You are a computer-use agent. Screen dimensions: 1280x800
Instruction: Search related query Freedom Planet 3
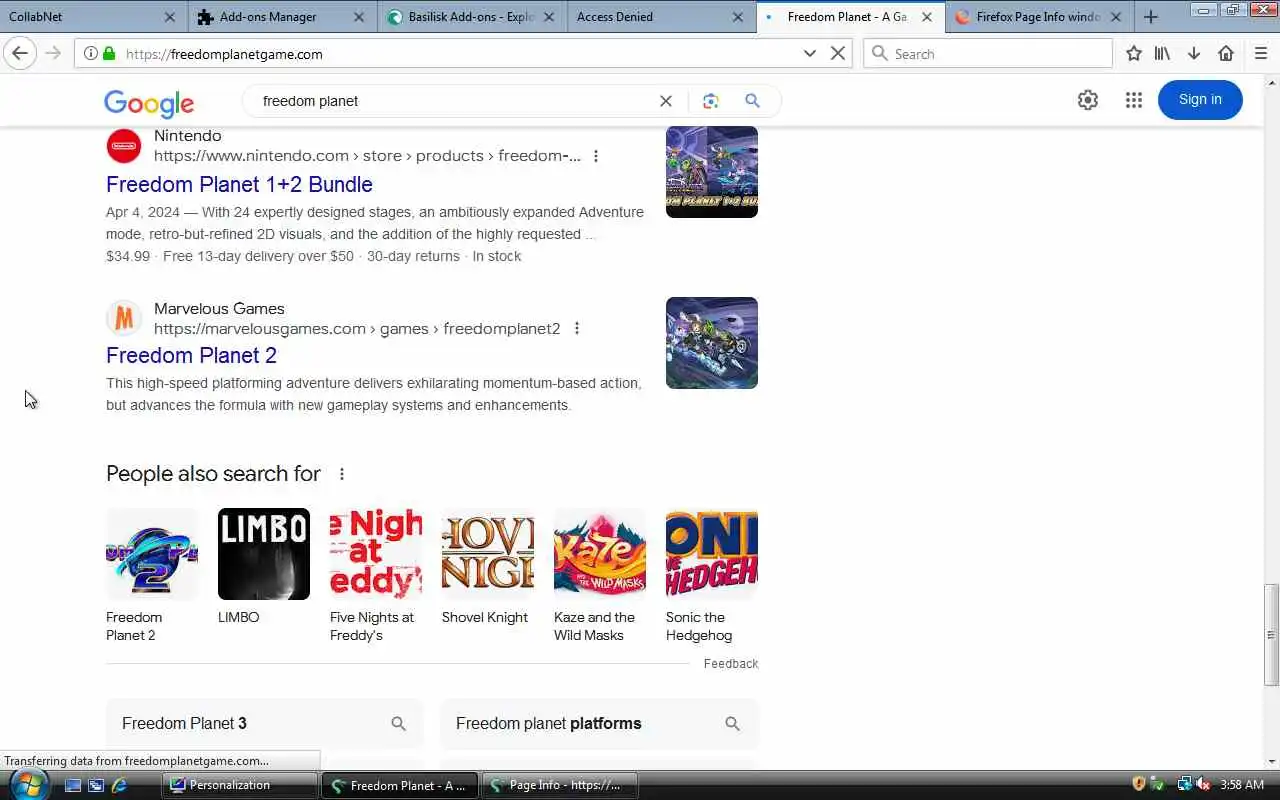coord(265,724)
